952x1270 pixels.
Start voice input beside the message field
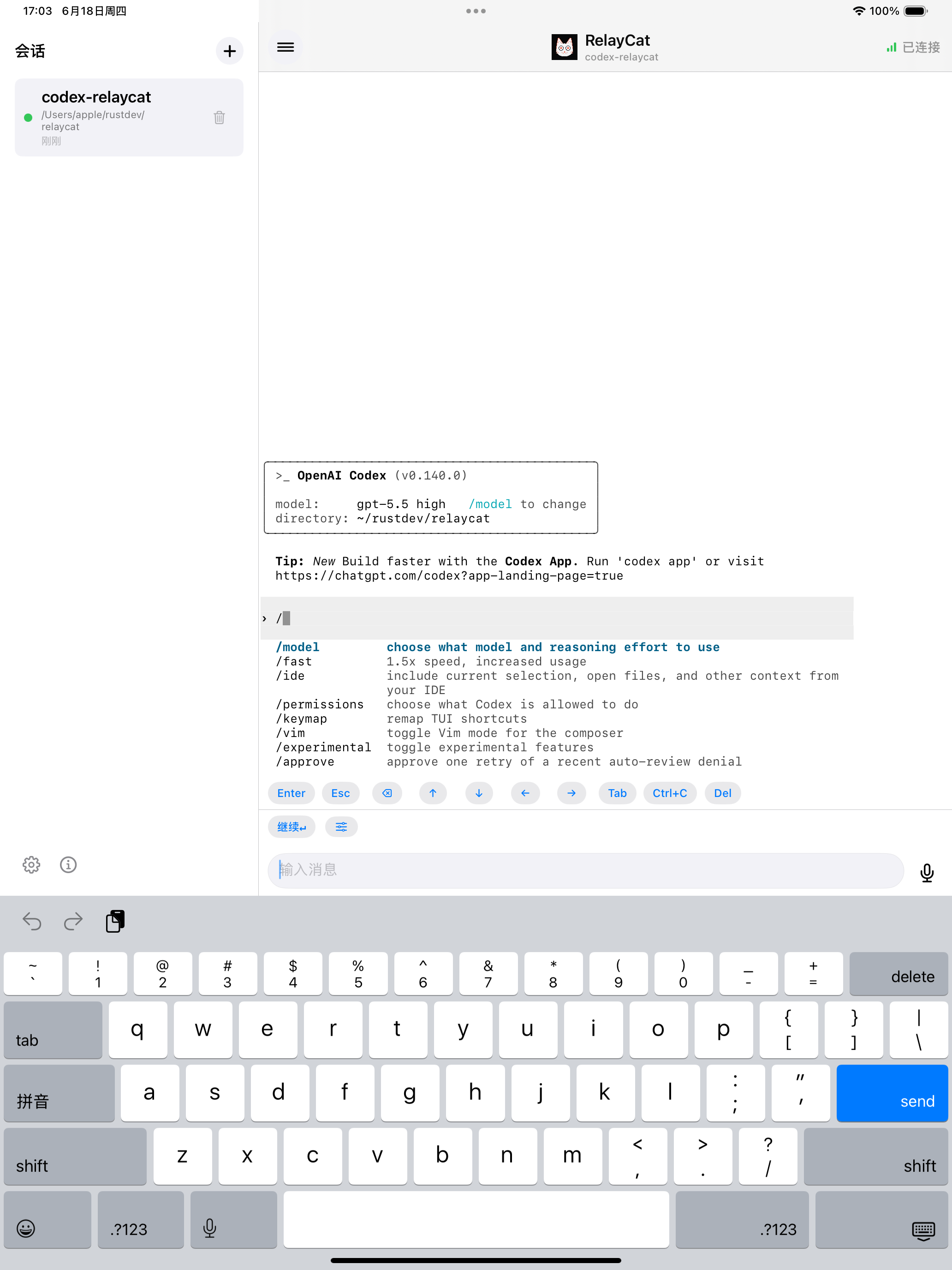click(x=927, y=872)
